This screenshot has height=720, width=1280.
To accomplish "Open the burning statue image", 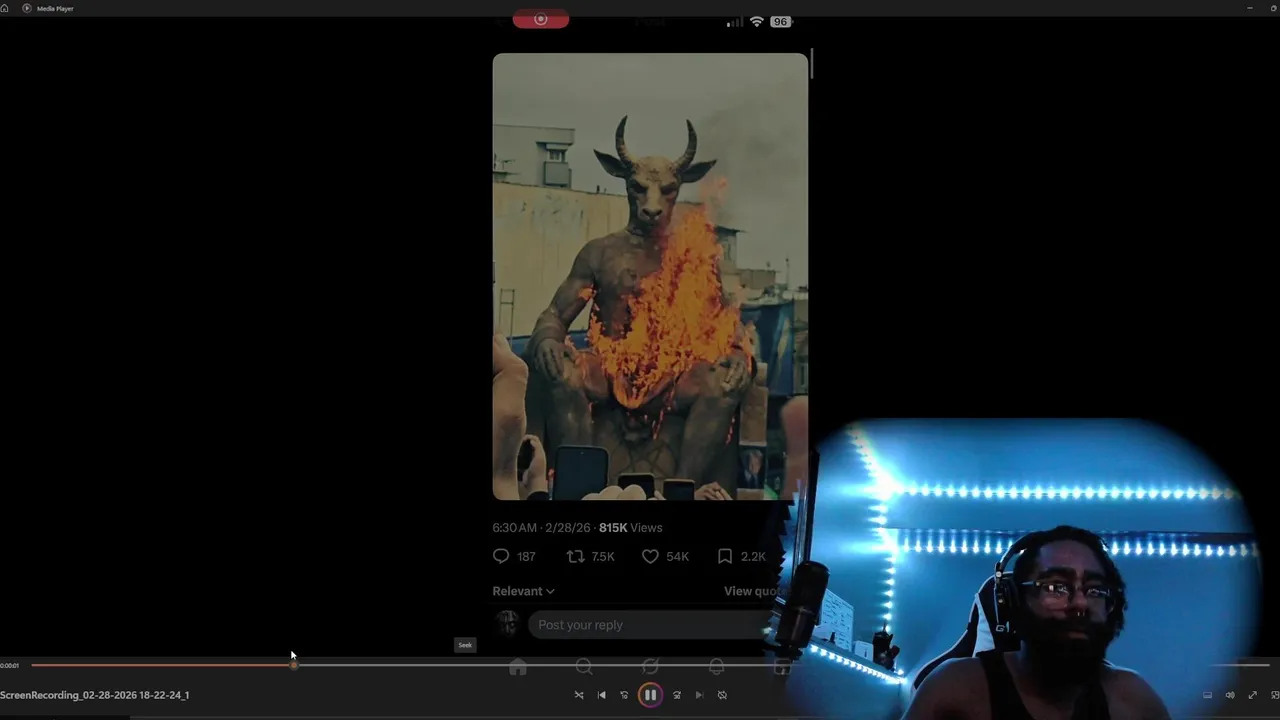I will (x=650, y=276).
